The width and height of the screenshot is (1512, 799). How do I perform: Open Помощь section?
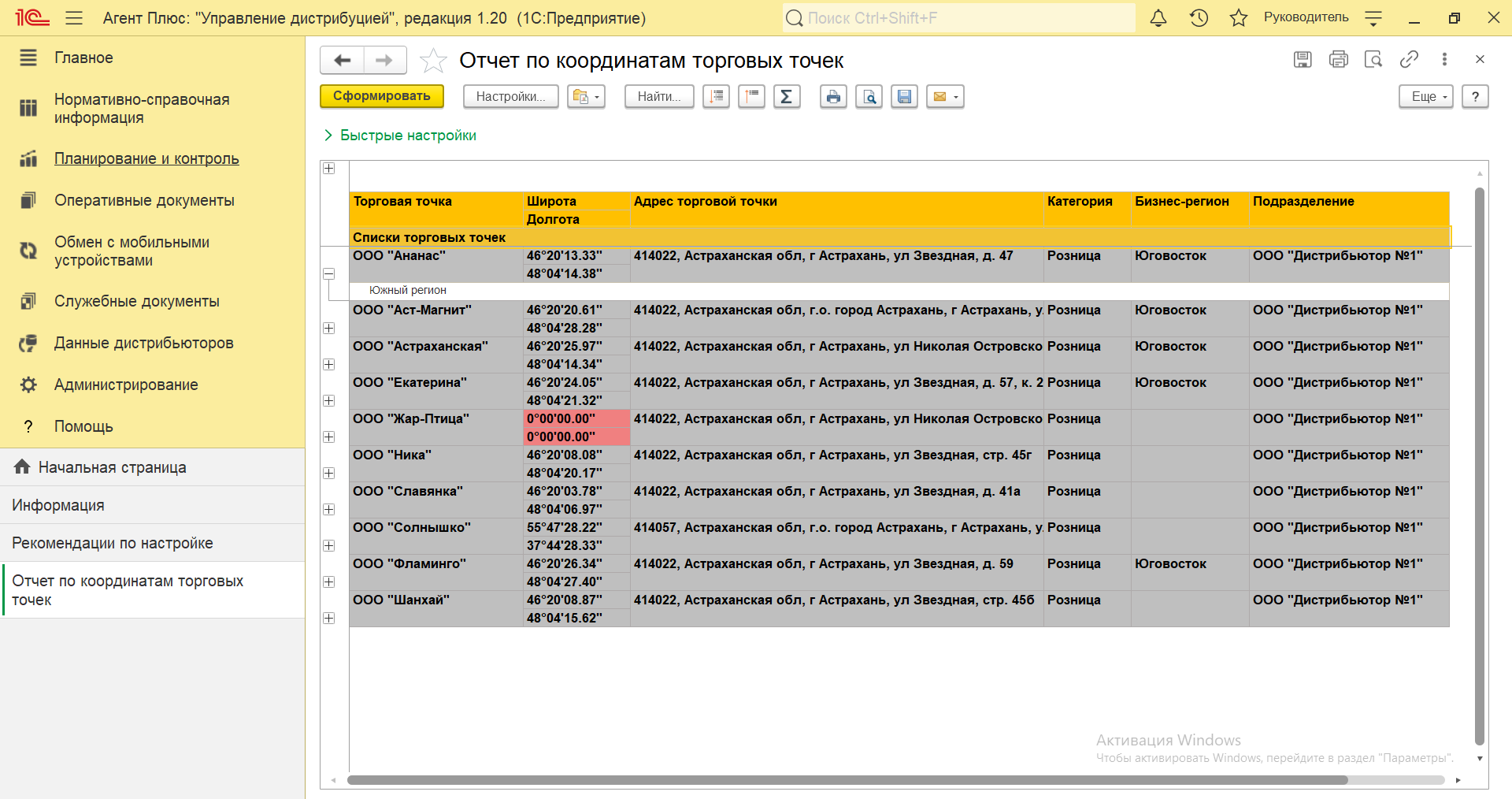pos(152,426)
